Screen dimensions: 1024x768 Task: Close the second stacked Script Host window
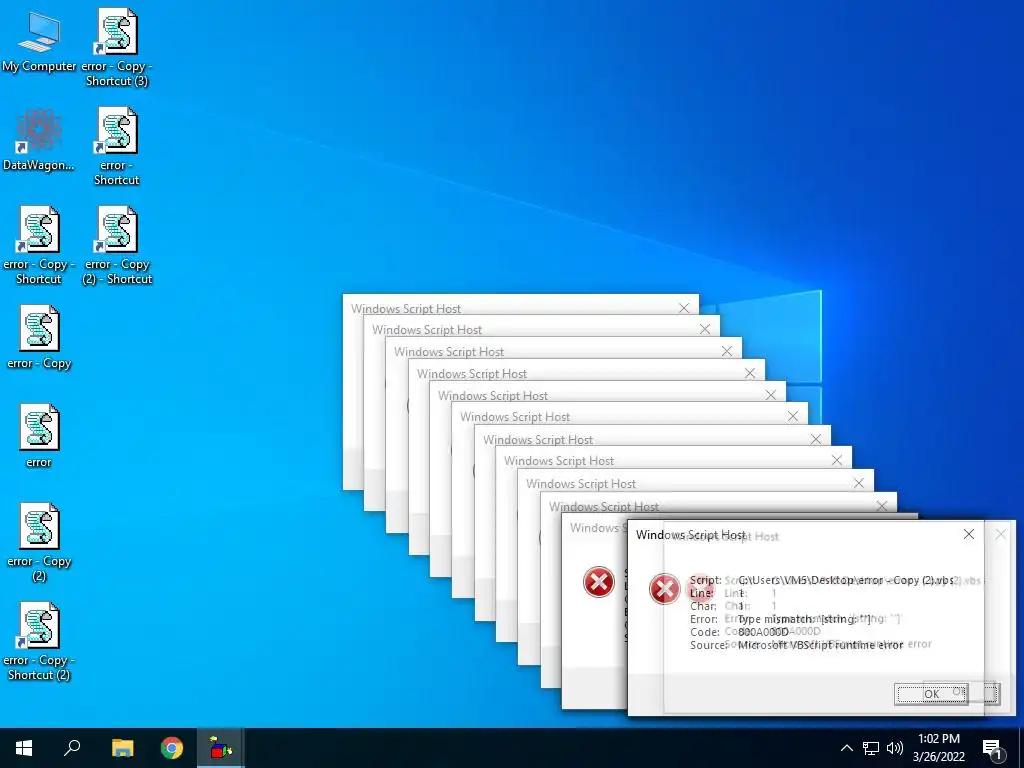pyautogui.click(x=705, y=329)
